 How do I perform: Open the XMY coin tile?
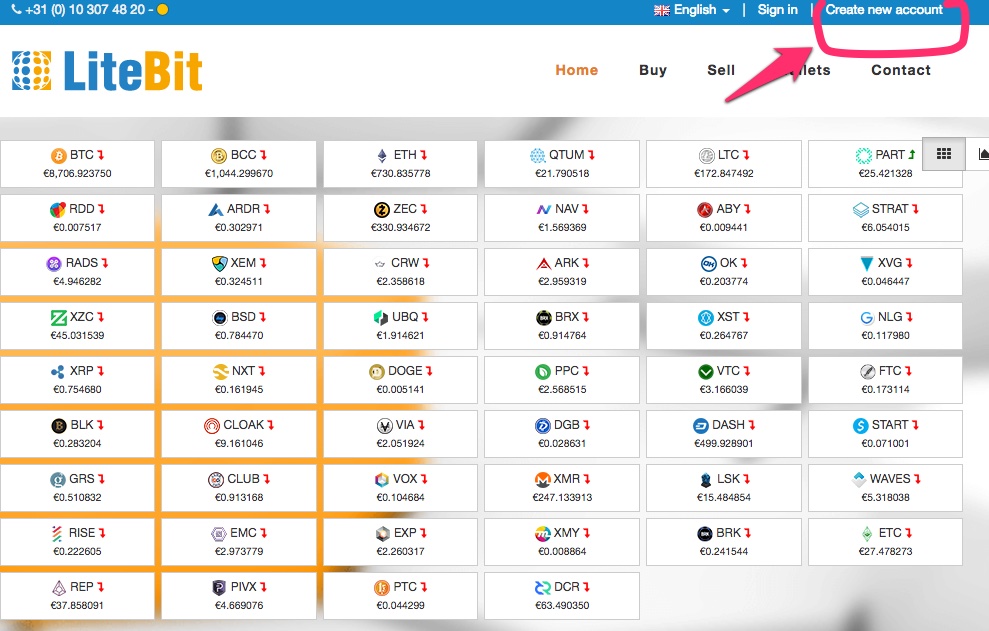click(x=561, y=541)
